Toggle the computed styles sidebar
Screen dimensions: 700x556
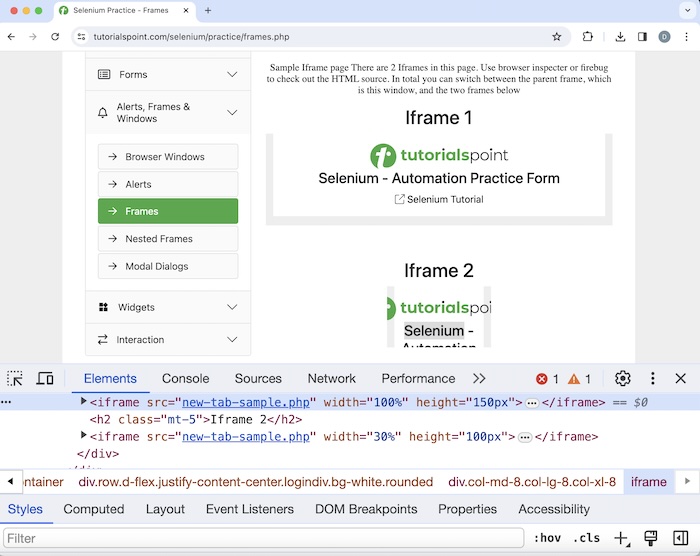[680, 538]
